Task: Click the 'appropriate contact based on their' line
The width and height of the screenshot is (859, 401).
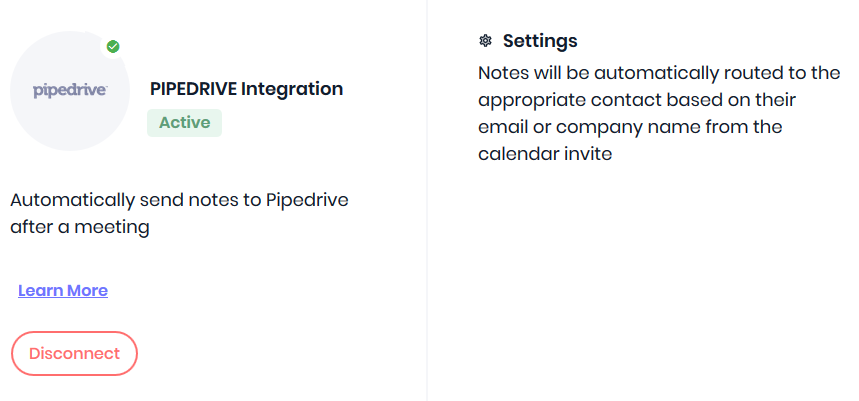Action: (x=637, y=100)
